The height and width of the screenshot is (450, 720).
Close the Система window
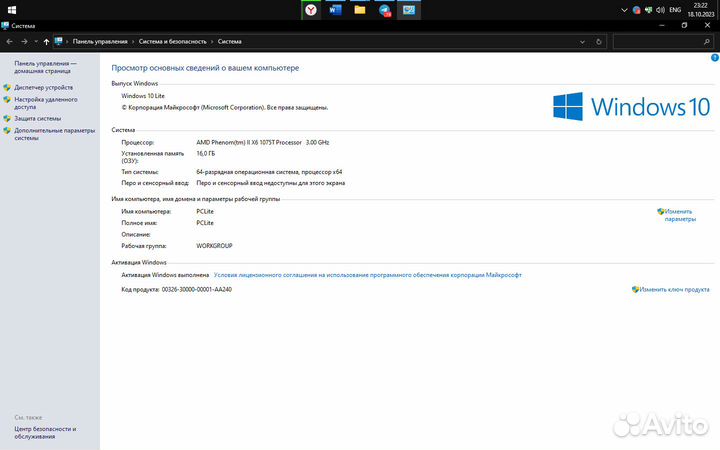707,26
